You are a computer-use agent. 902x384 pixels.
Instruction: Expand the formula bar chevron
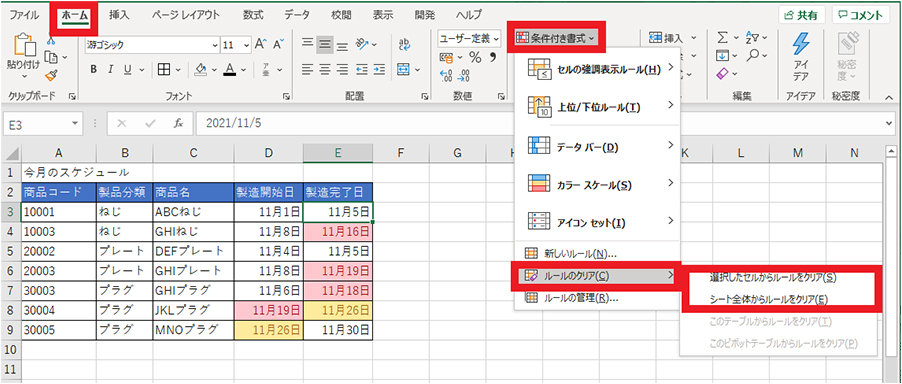tap(889, 123)
